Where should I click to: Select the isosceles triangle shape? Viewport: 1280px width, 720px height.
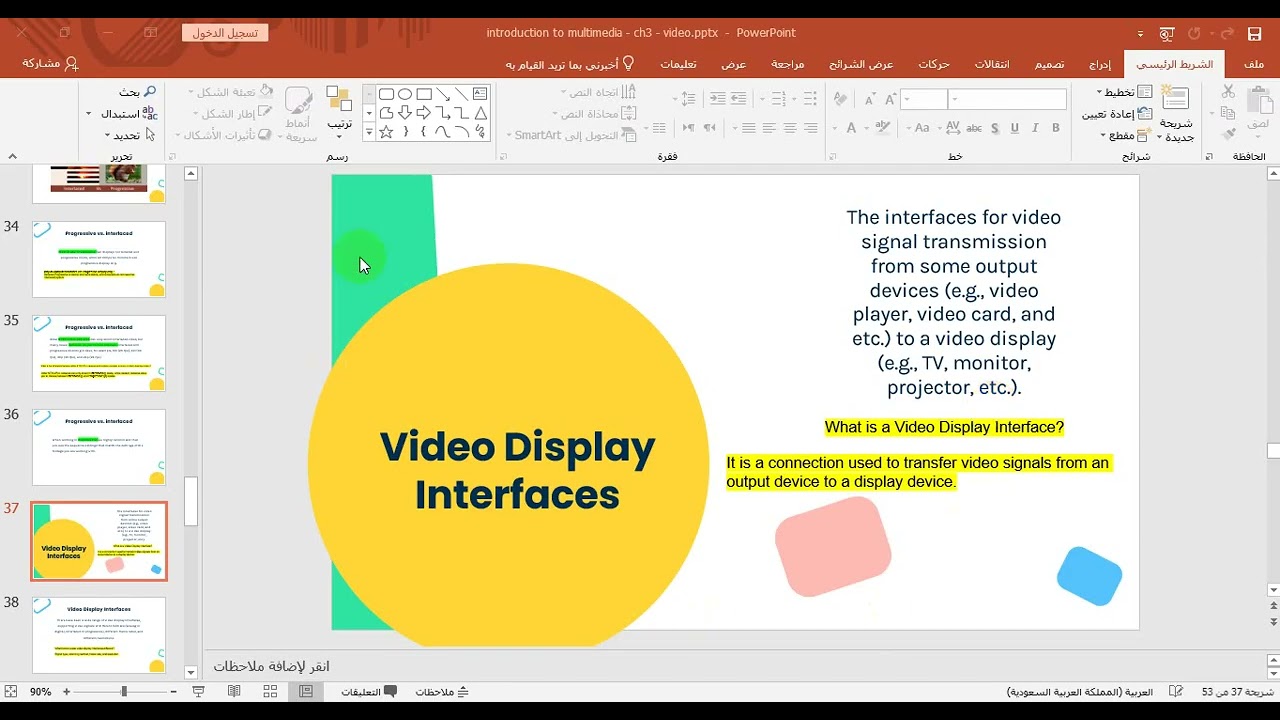(x=480, y=113)
